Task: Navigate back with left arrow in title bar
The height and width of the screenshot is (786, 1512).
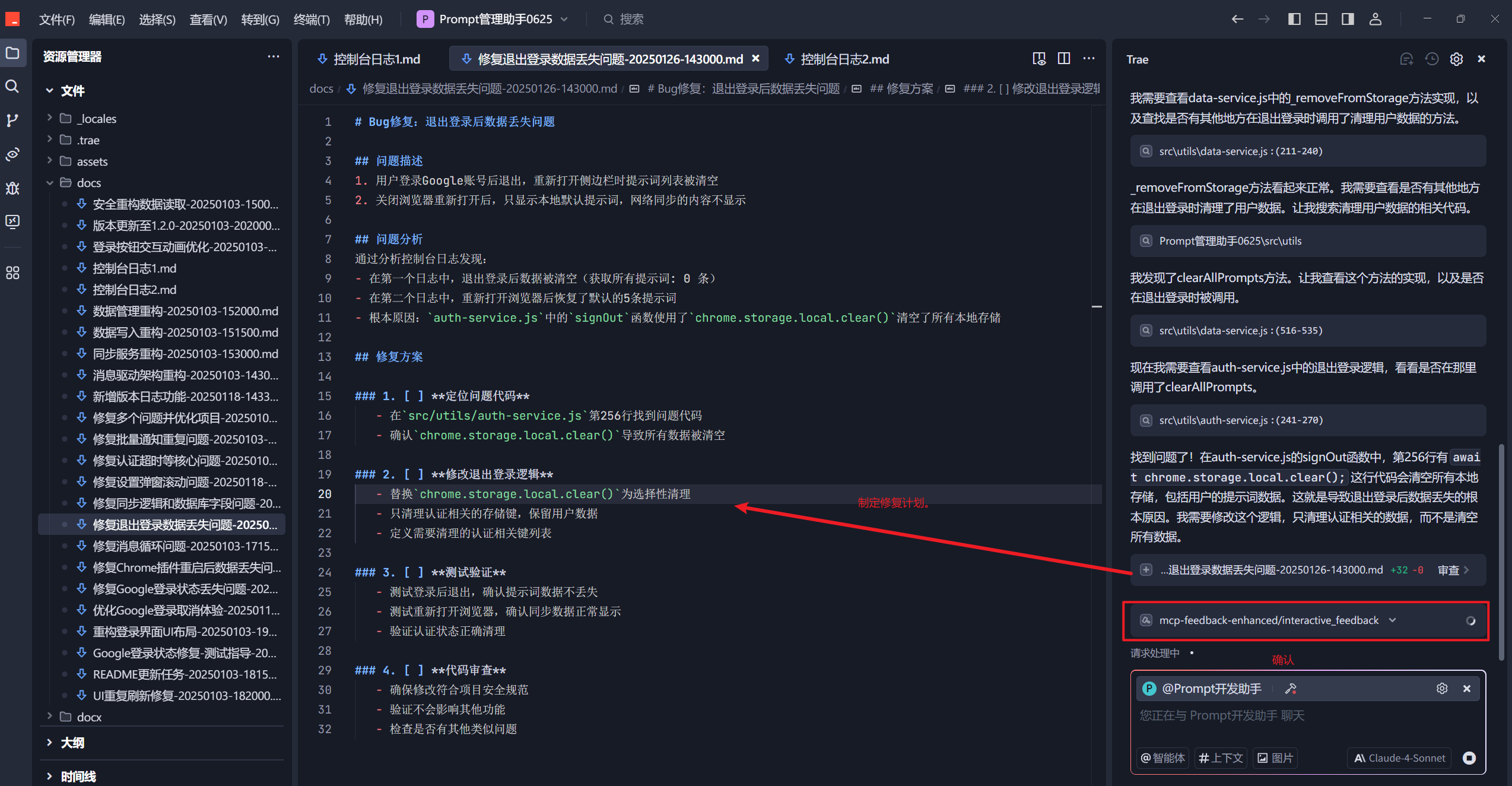Action: tap(1237, 19)
